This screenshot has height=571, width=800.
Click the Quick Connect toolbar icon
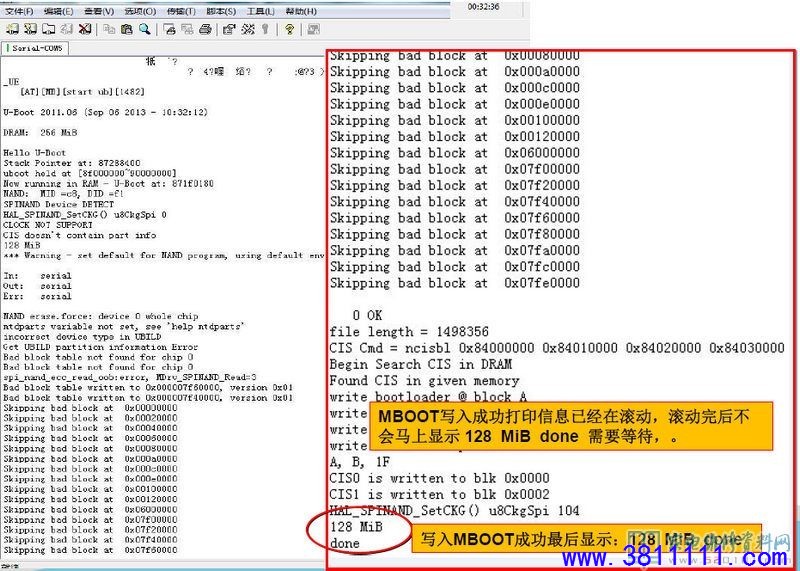tap(30, 29)
